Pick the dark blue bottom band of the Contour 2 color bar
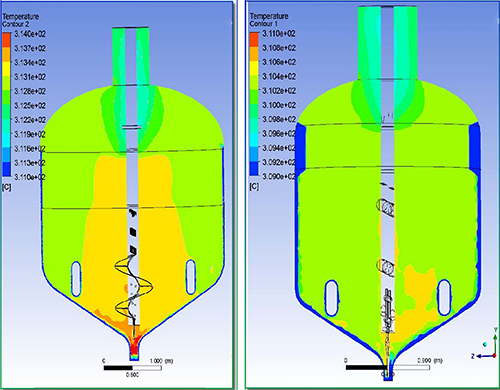This screenshot has width=500, height=390. point(7,169)
